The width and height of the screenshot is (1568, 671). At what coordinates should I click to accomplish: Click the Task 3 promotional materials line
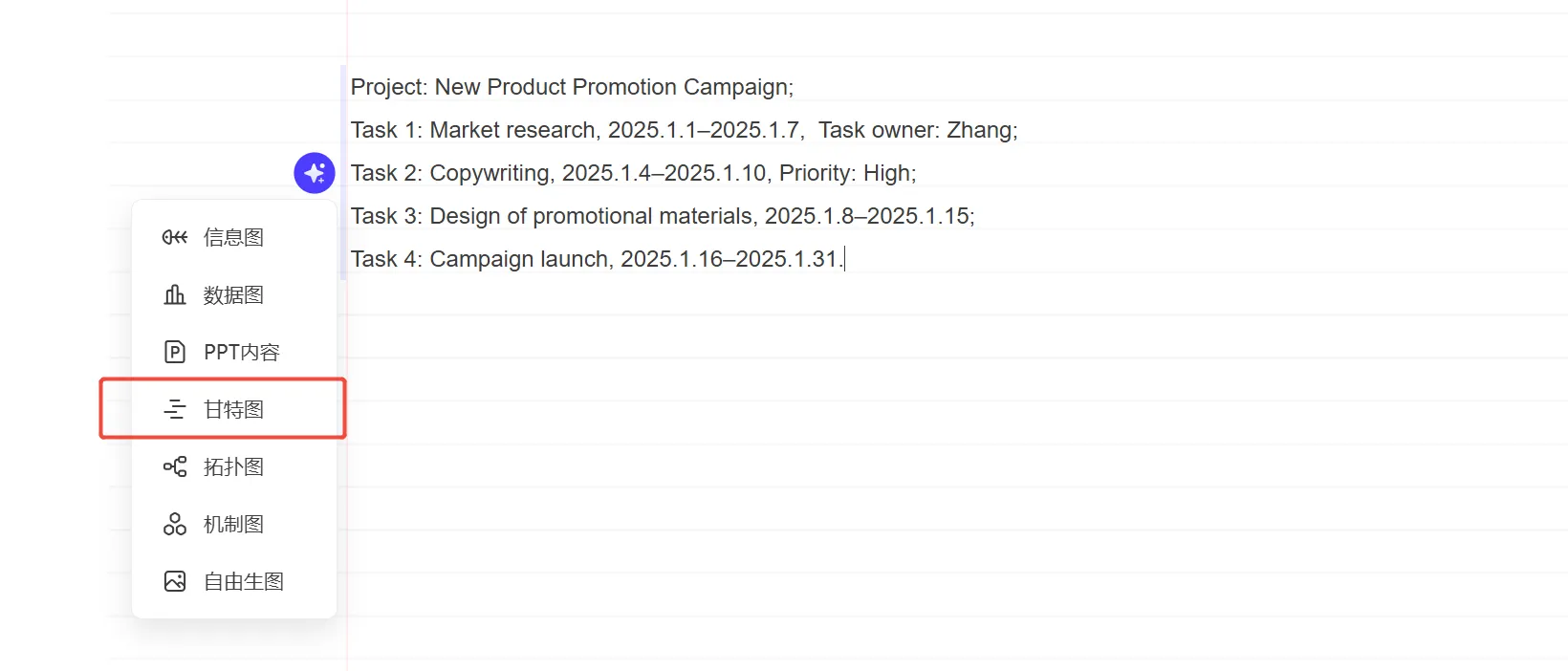pos(663,216)
